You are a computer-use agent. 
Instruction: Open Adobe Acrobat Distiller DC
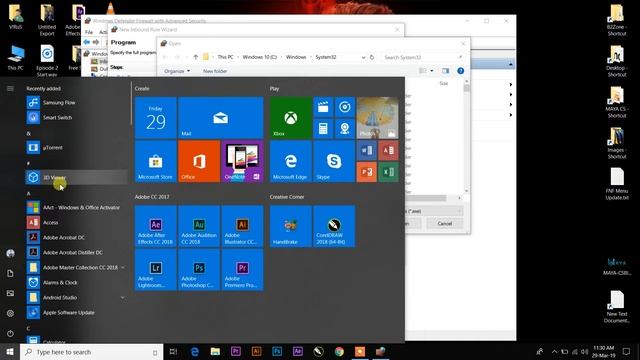(x=76, y=253)
